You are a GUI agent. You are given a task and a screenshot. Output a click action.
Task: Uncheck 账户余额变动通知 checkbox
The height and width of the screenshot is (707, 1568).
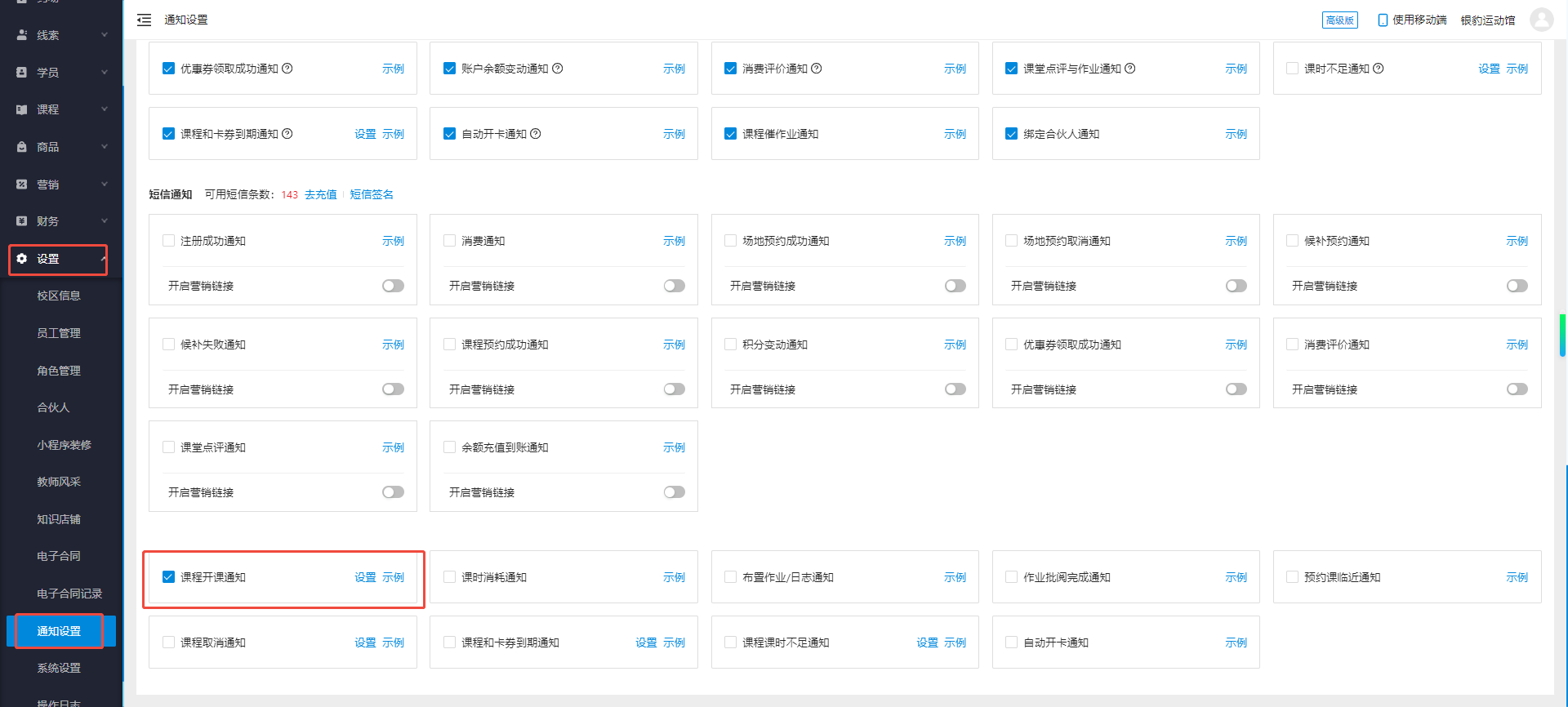pyautogui.click(x=449, y=69)
